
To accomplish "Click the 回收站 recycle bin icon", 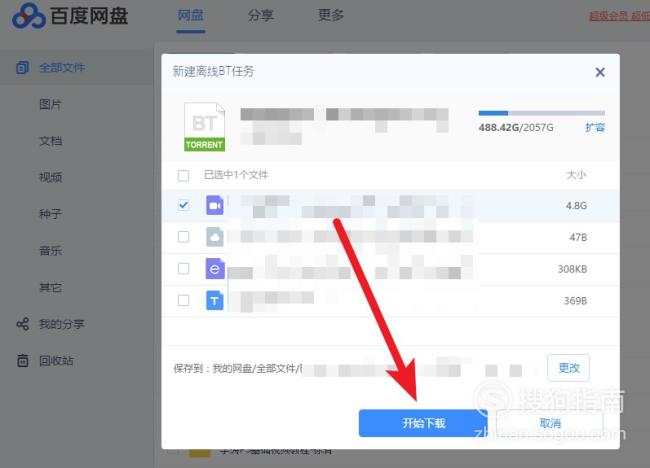I will click(22, 360).
